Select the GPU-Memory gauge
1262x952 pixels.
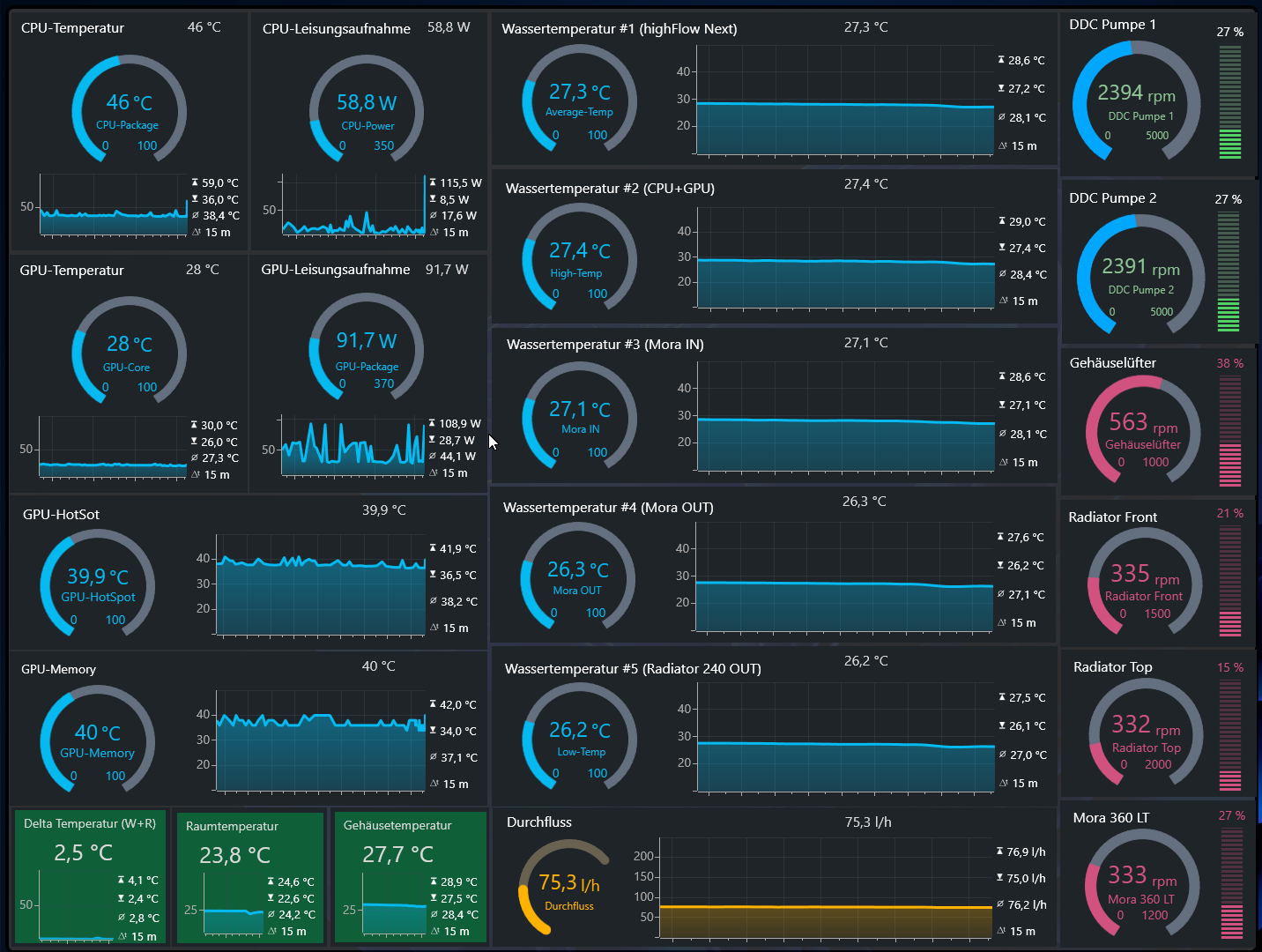click(97, 740)
